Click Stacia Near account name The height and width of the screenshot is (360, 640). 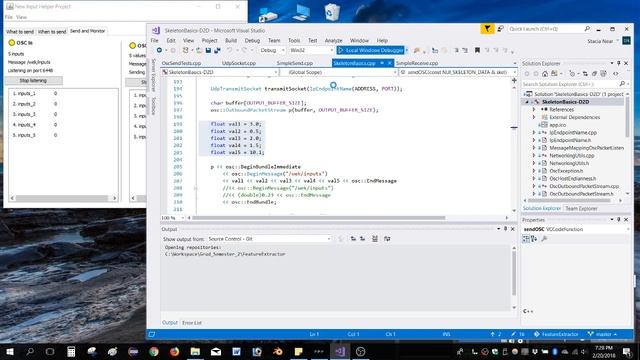tap(600, 41)
